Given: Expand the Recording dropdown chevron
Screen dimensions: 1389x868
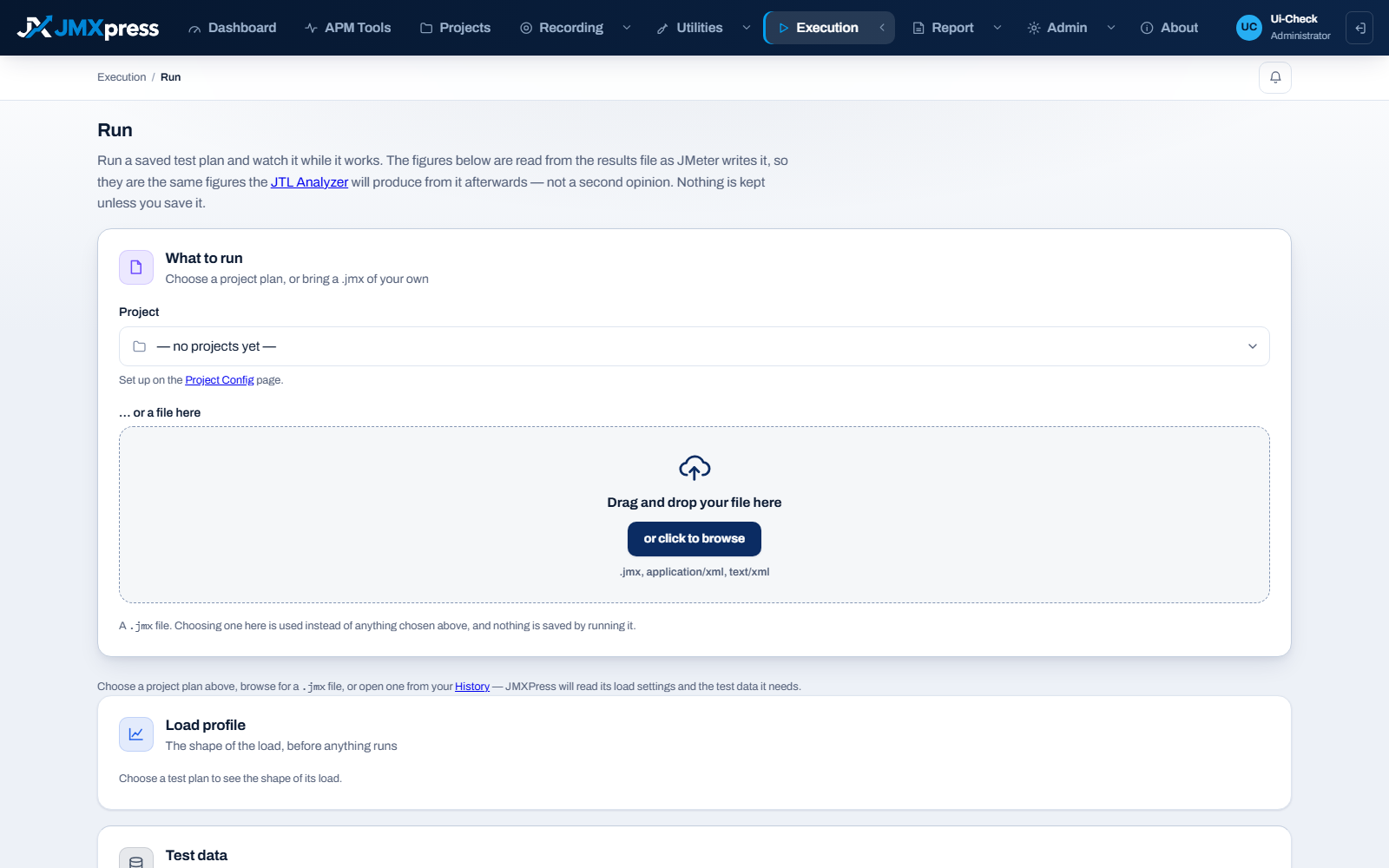Looking at the screenshot, I should tap(627, 28).
